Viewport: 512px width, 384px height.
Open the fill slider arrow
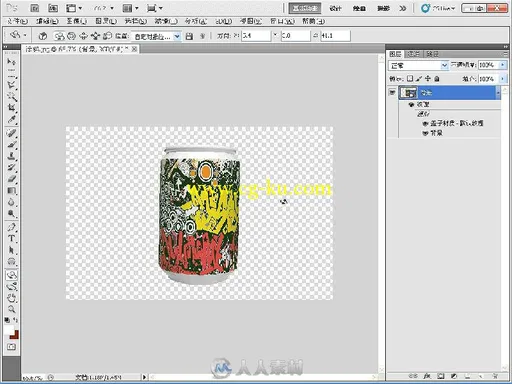click(503, 79)
